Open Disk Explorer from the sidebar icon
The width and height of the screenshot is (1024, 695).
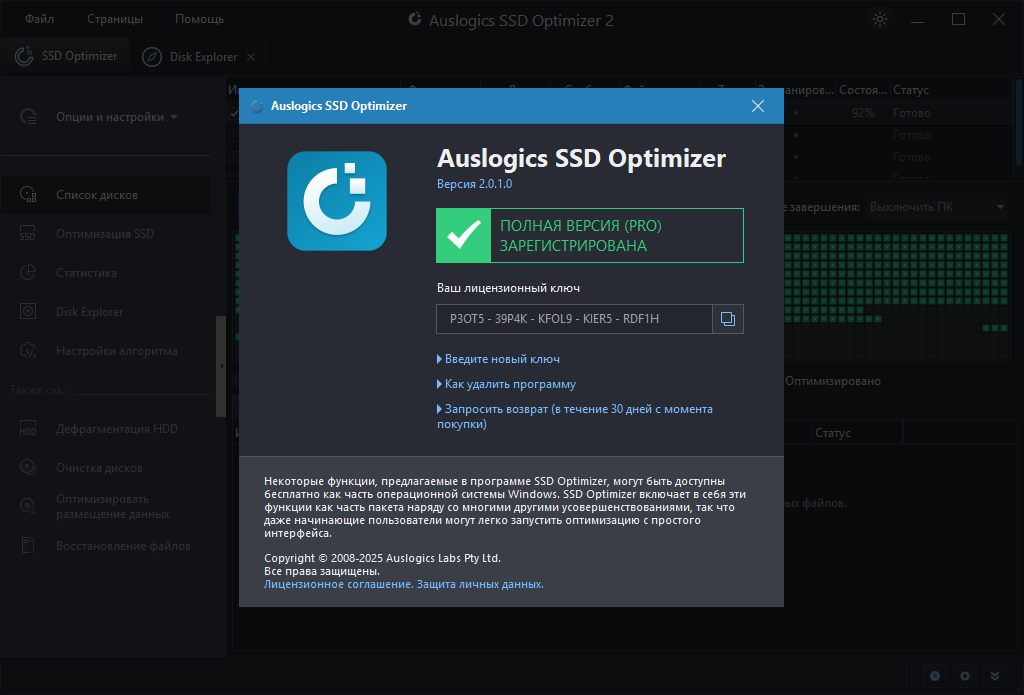(x=28, y=312)
